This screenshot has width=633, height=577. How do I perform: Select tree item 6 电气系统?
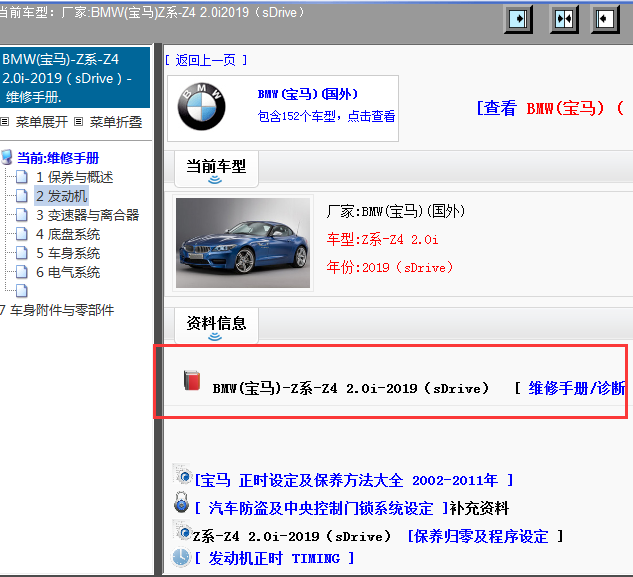pos(68,272)
